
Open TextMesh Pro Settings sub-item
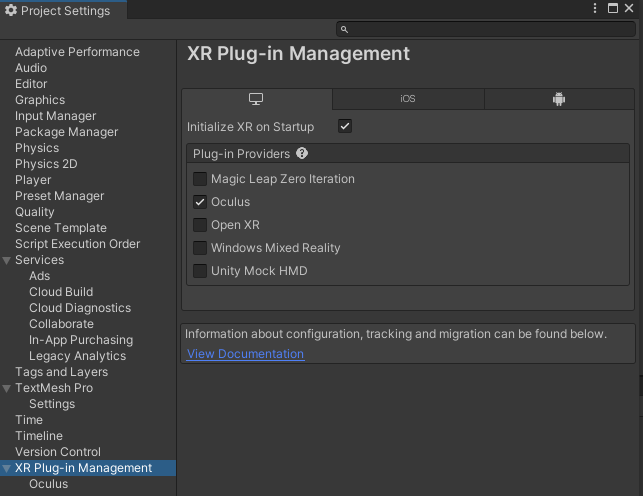click(52, 403)
